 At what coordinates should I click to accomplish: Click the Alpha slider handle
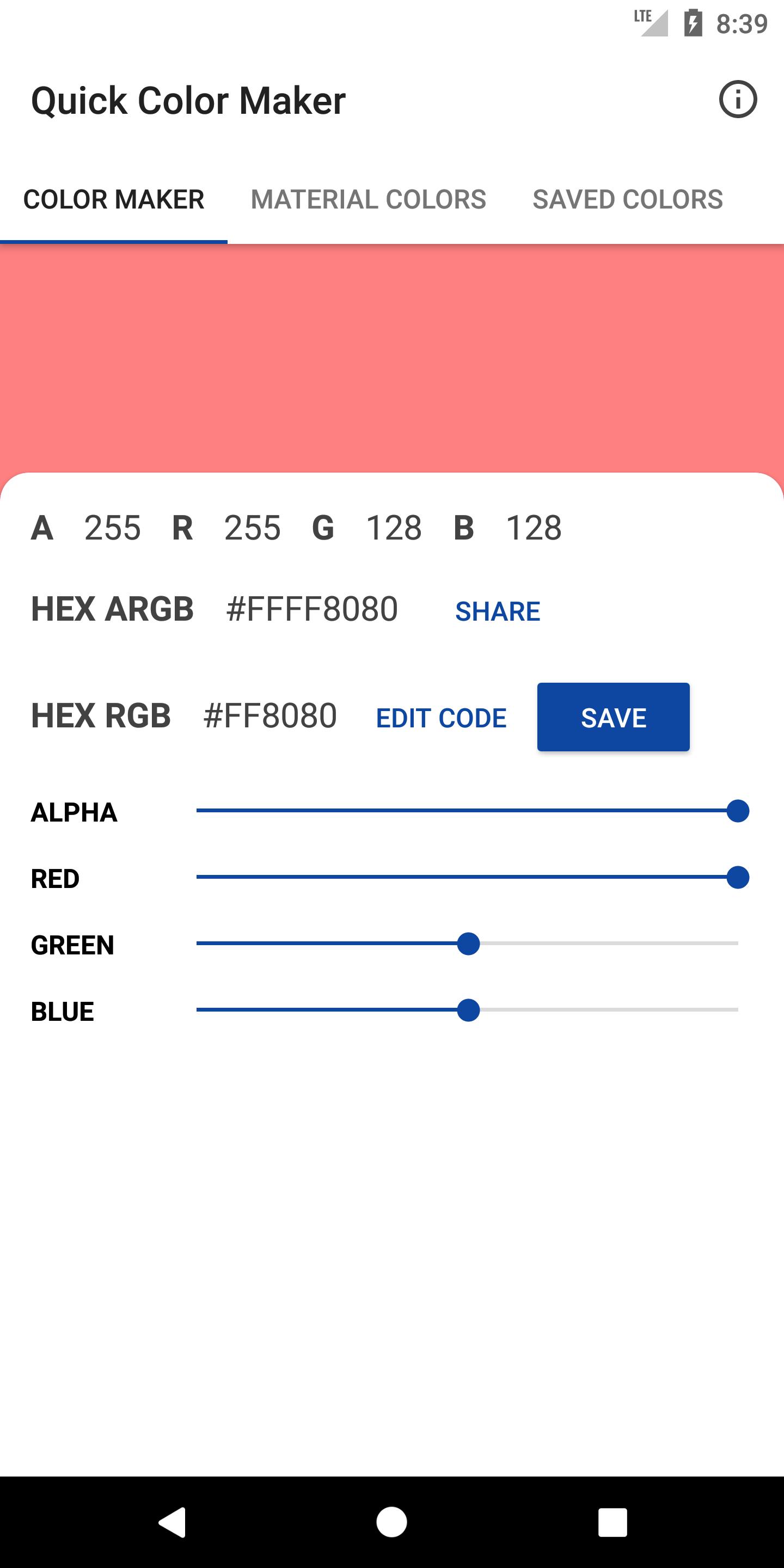point(738,811)
